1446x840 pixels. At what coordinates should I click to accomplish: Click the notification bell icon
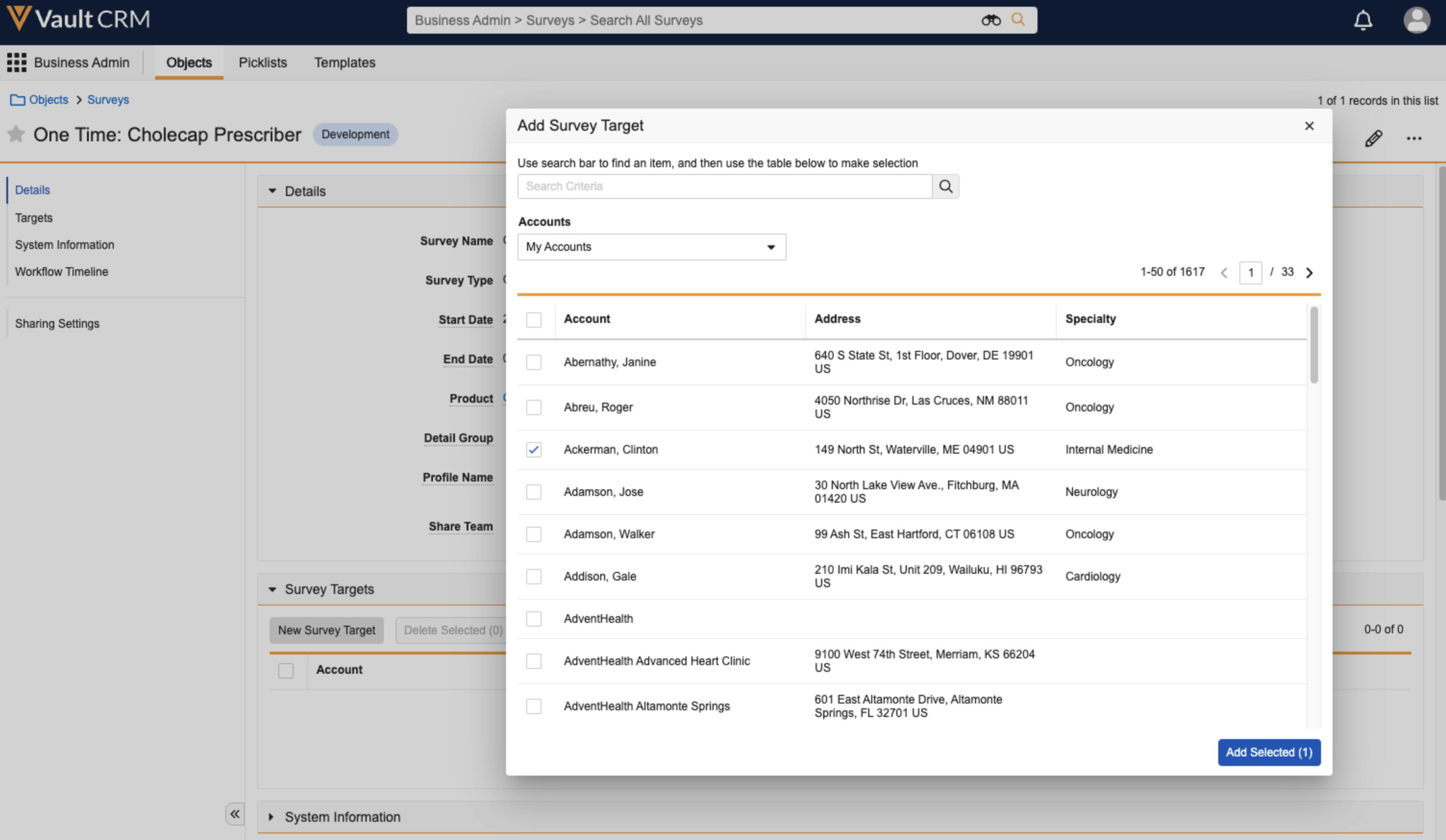[1363, 21]
